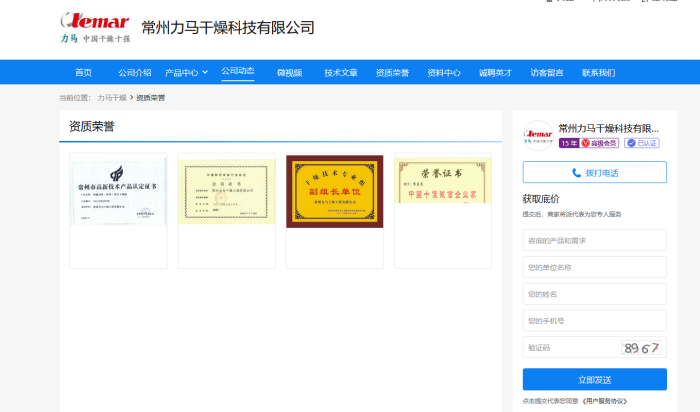Click the Lemar company logo in header
This screenshot has height=412, width=700.
tap(96, 27)
